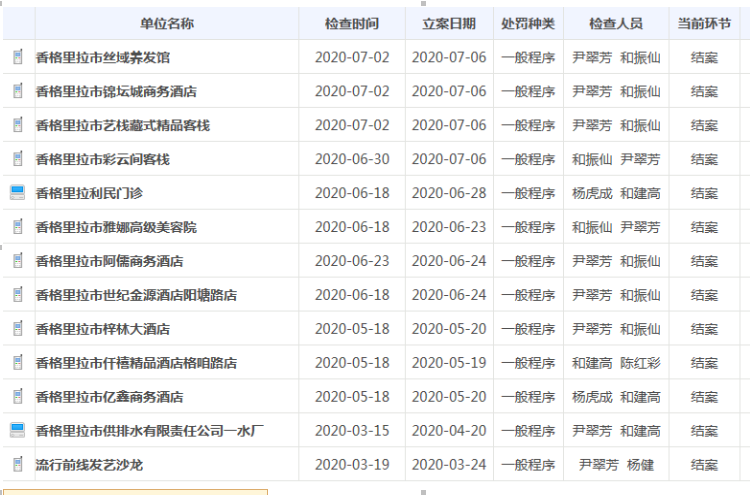Click the row icon for 香格里拉市丝域养发馆
Viewport: 750px width, 495px height.
(x=18, y=57)
